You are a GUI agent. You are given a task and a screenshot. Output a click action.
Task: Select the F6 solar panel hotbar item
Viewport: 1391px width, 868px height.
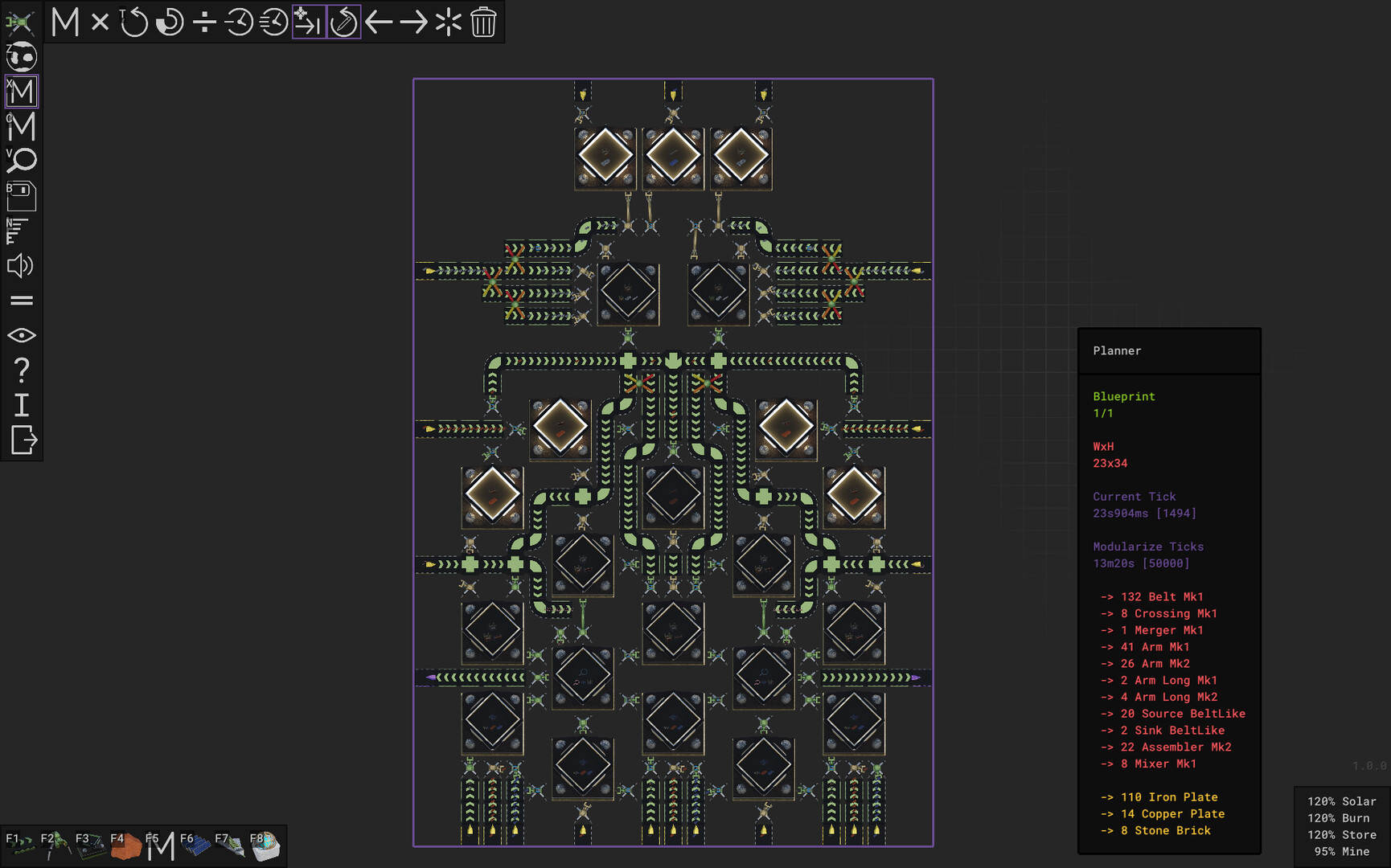click(195, 845)
